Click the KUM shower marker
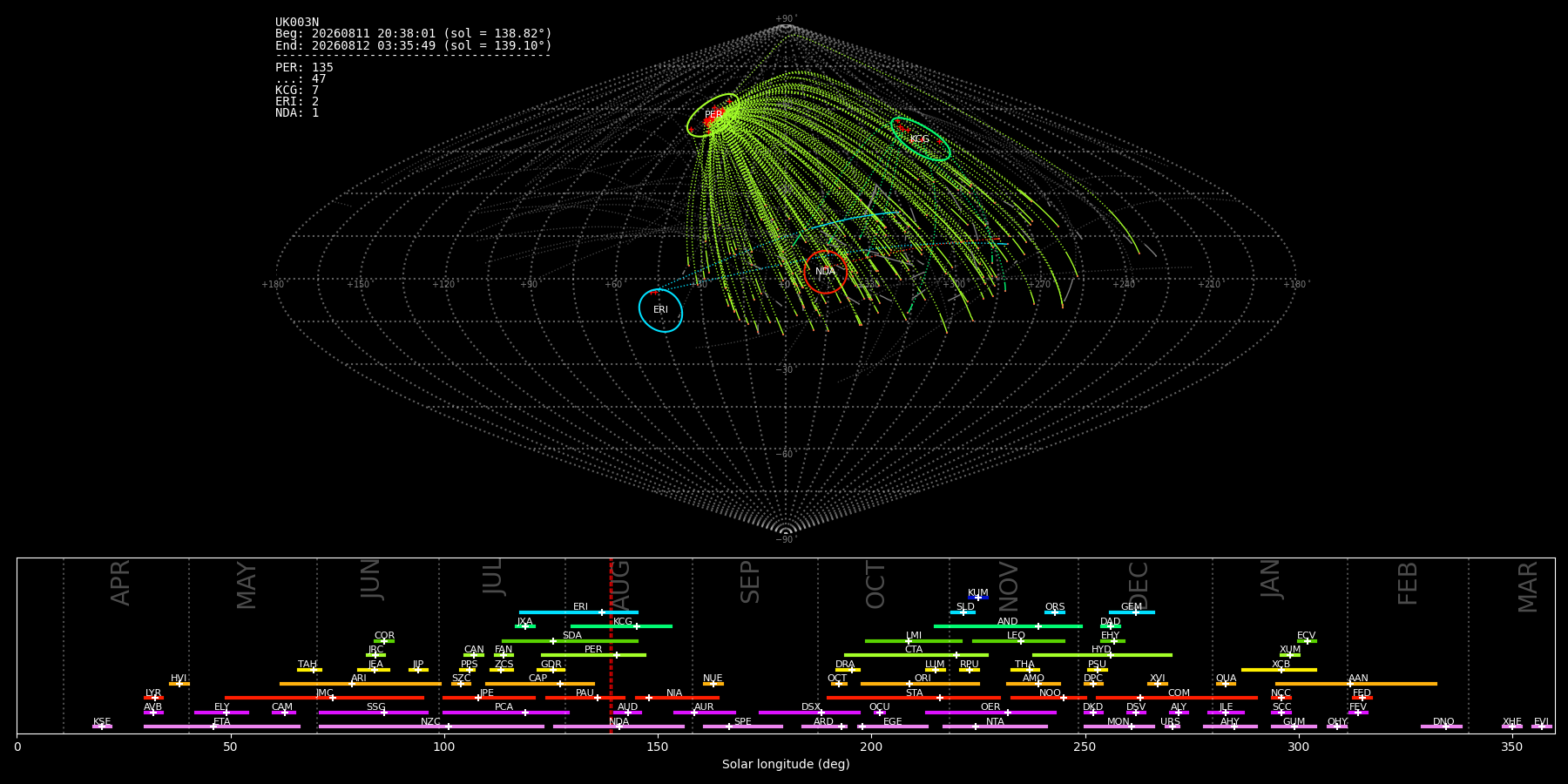Viewport: 1568px width, 784px height. (978, 598)
